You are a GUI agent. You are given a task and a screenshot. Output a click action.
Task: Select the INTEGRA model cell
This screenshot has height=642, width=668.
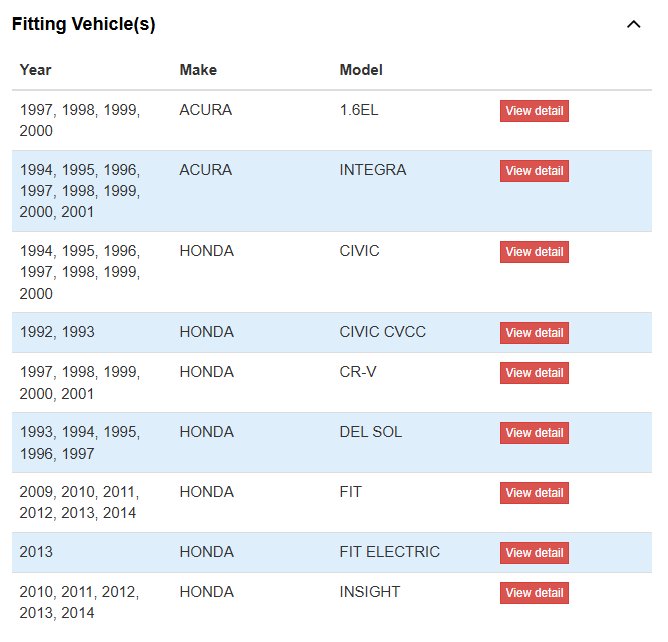(x=373, y=170)
